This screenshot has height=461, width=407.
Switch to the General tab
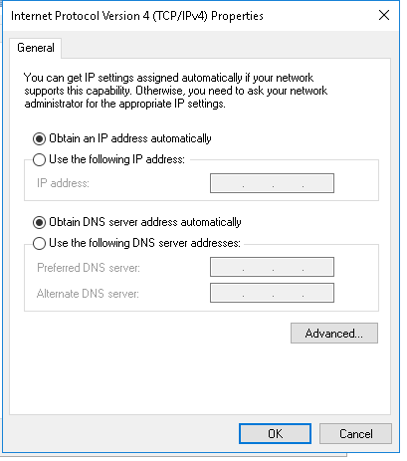36,48
